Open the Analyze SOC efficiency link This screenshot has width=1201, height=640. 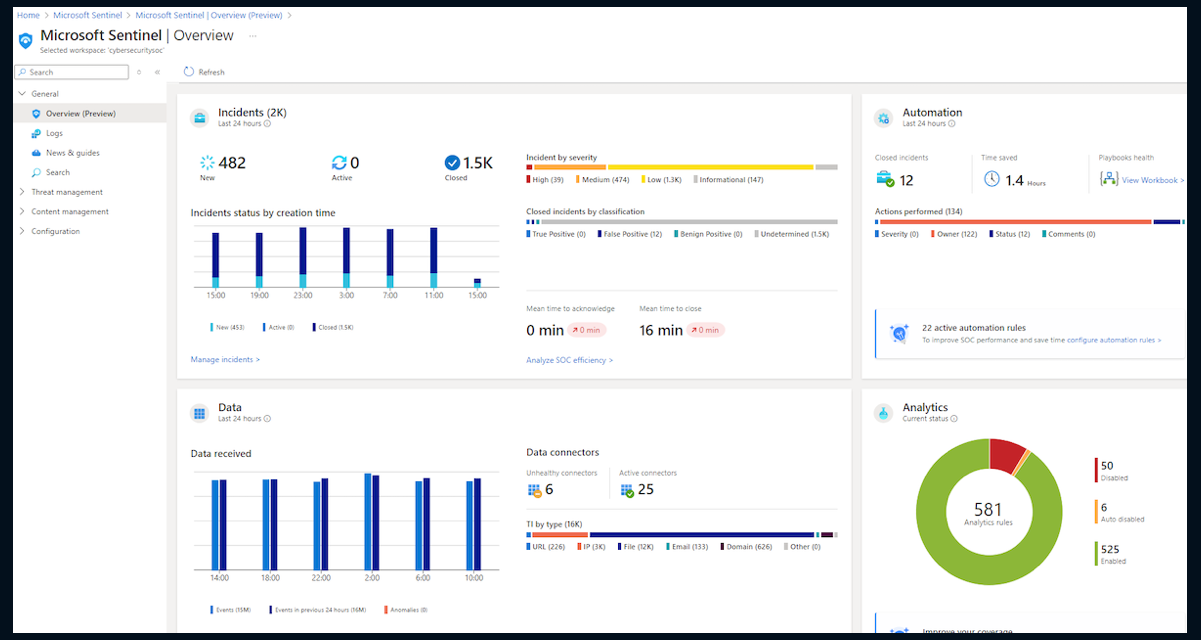[570, 360]
